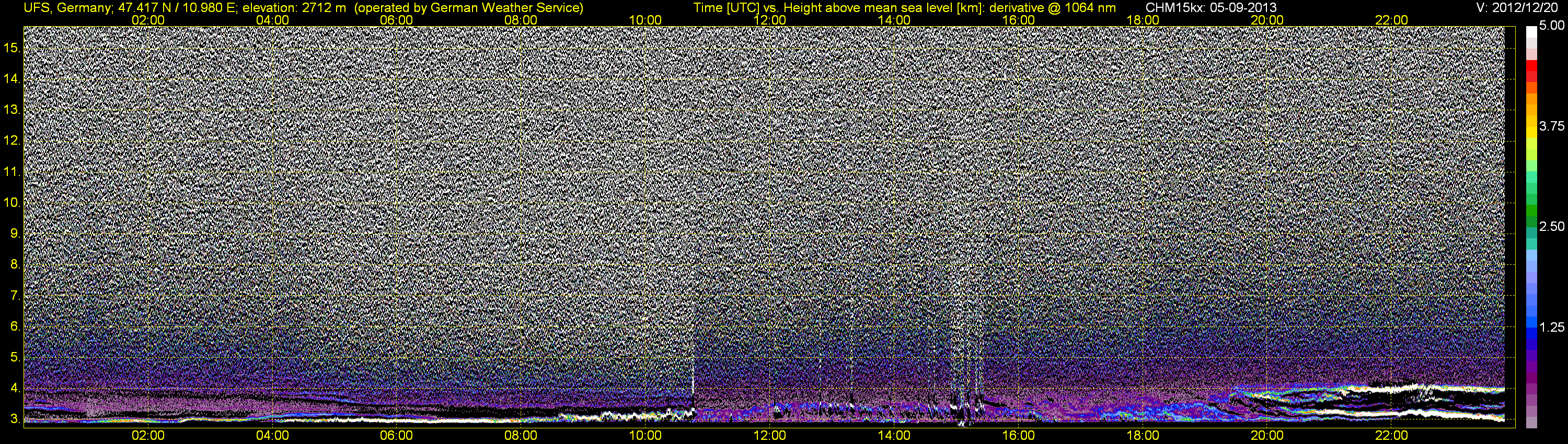
Task: Click the "13." height axis label
Action: [12, 110]
